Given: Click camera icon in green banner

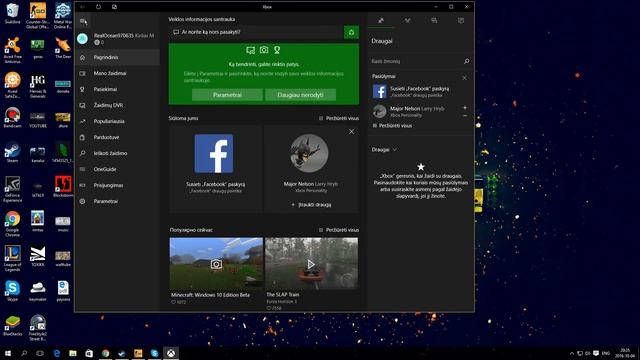Looking at the screenshot, I should [264, 50].
